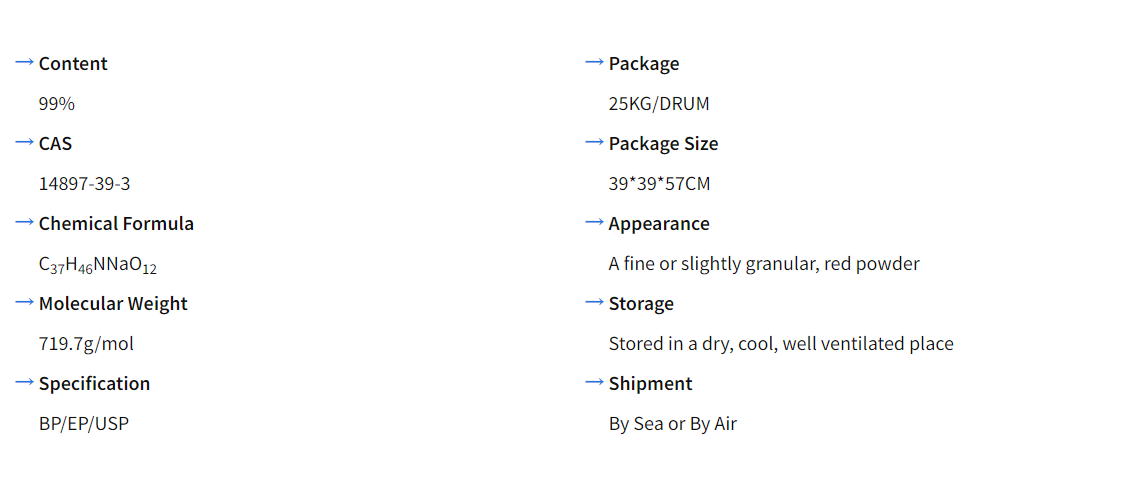Click the 39*39*57CM package size value
This screenshot has height=477, width=1140.
coord(659,184)
